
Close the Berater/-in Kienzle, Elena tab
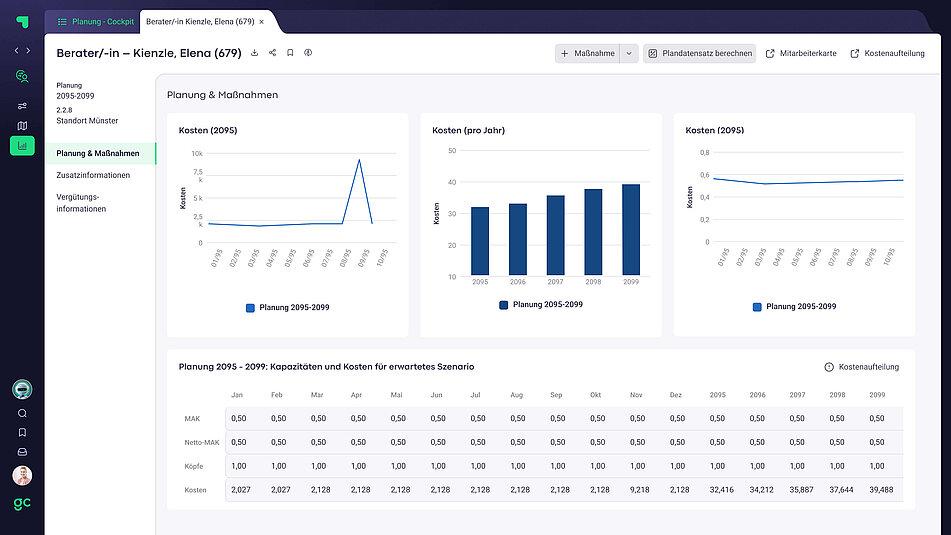(x=262, y=21)
